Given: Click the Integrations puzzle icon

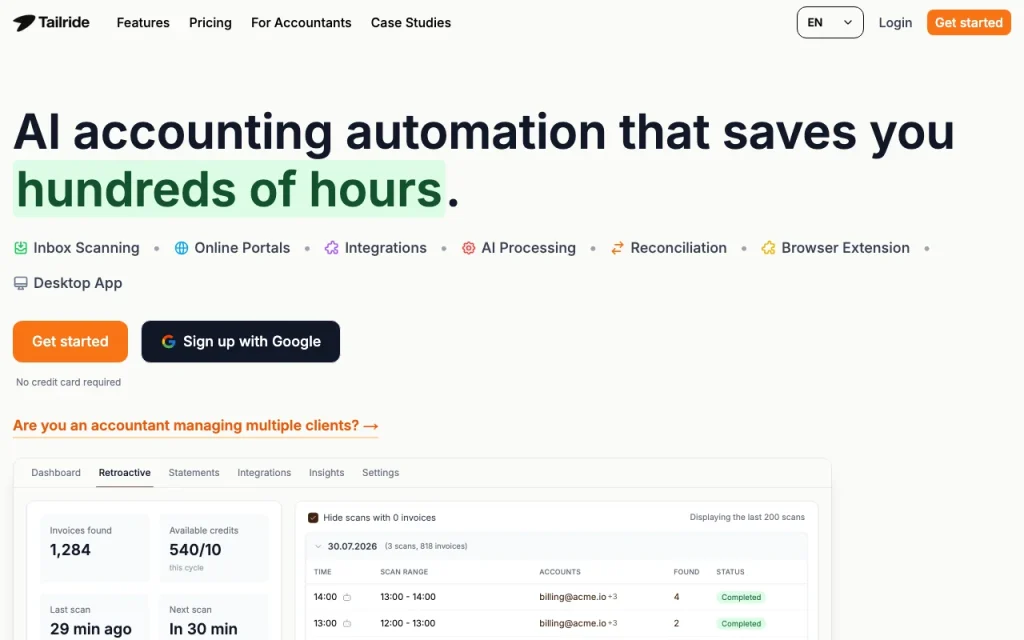Looking at the screenshot, I should (332, 248).
